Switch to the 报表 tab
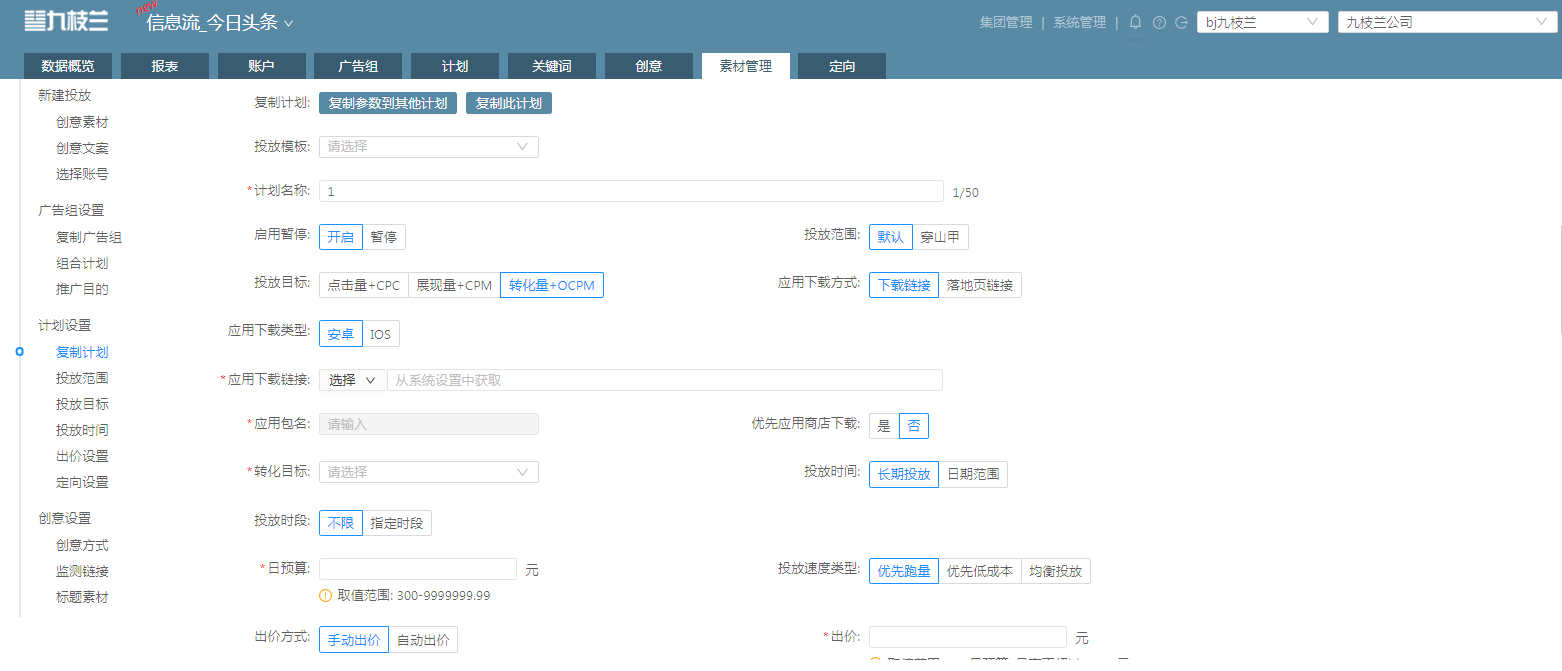Screen dimensions: 1562x671 (x=165, y=66)
